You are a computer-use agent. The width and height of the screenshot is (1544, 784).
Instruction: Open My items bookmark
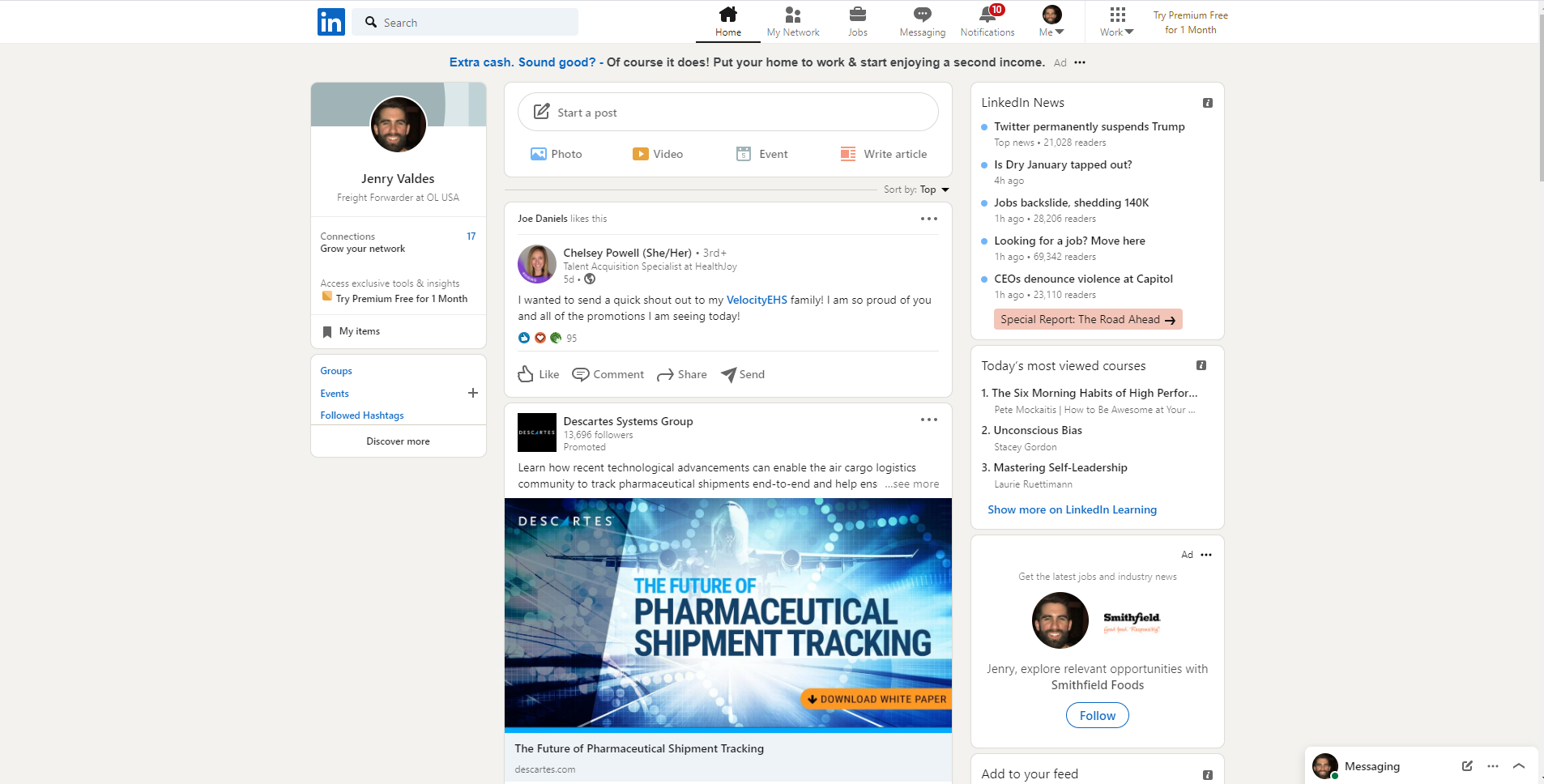[352, 331]
